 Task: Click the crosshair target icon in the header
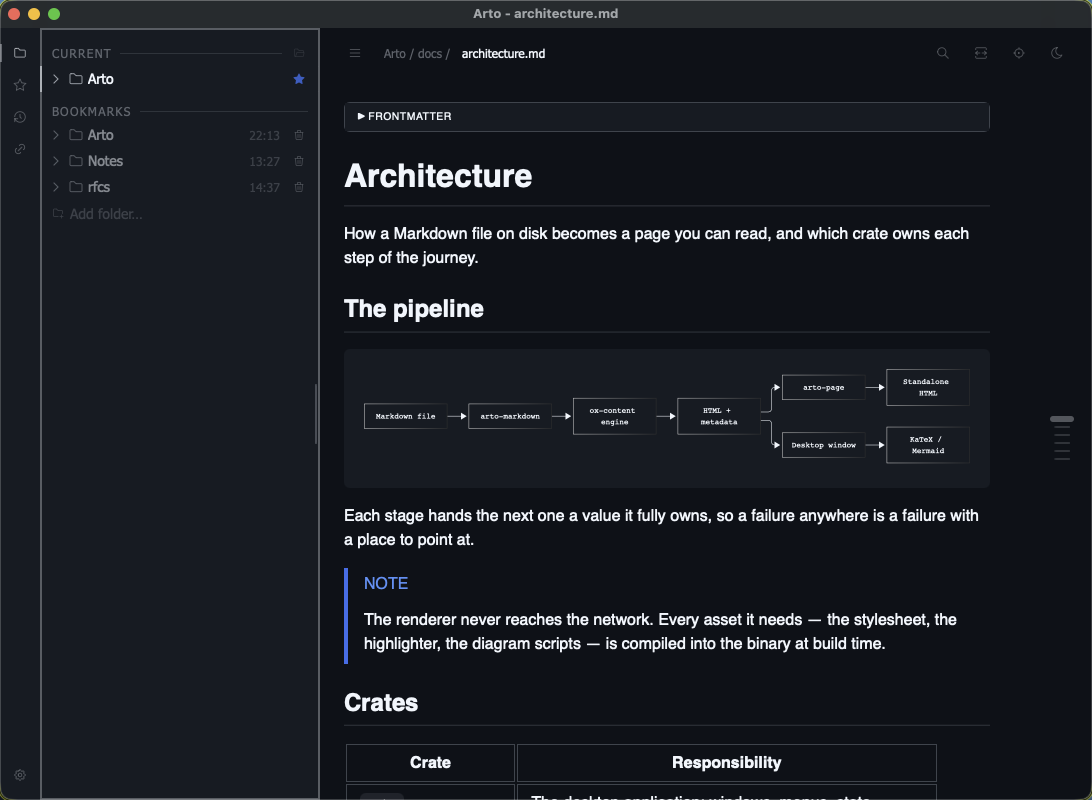point(1019,53)
